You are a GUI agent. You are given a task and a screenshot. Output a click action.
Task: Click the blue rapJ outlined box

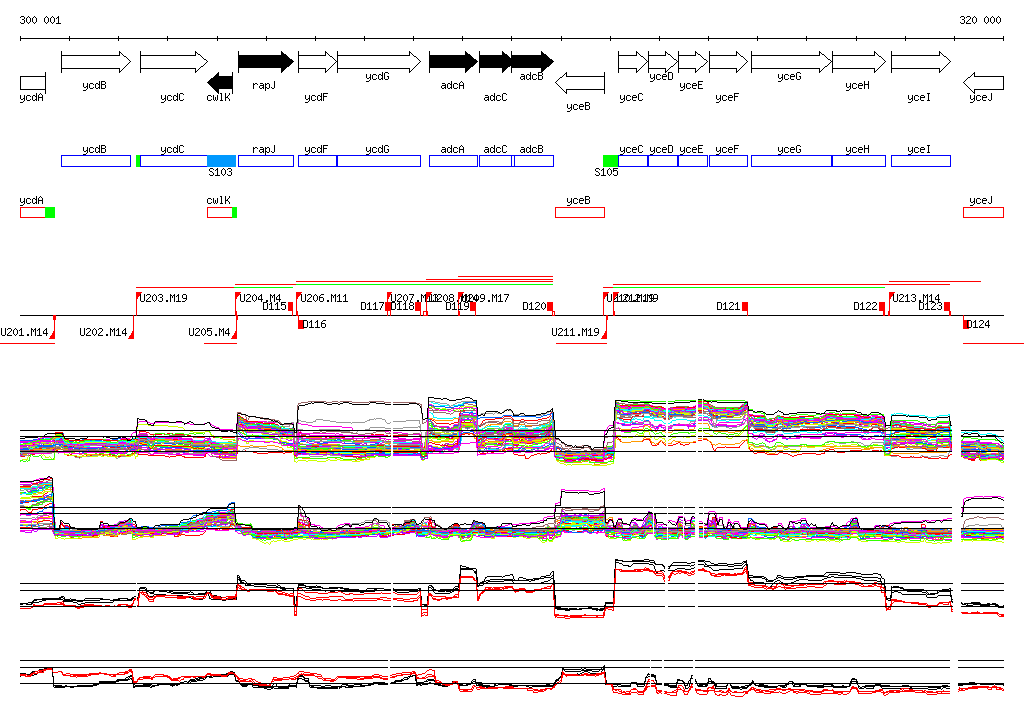(266, 161)
